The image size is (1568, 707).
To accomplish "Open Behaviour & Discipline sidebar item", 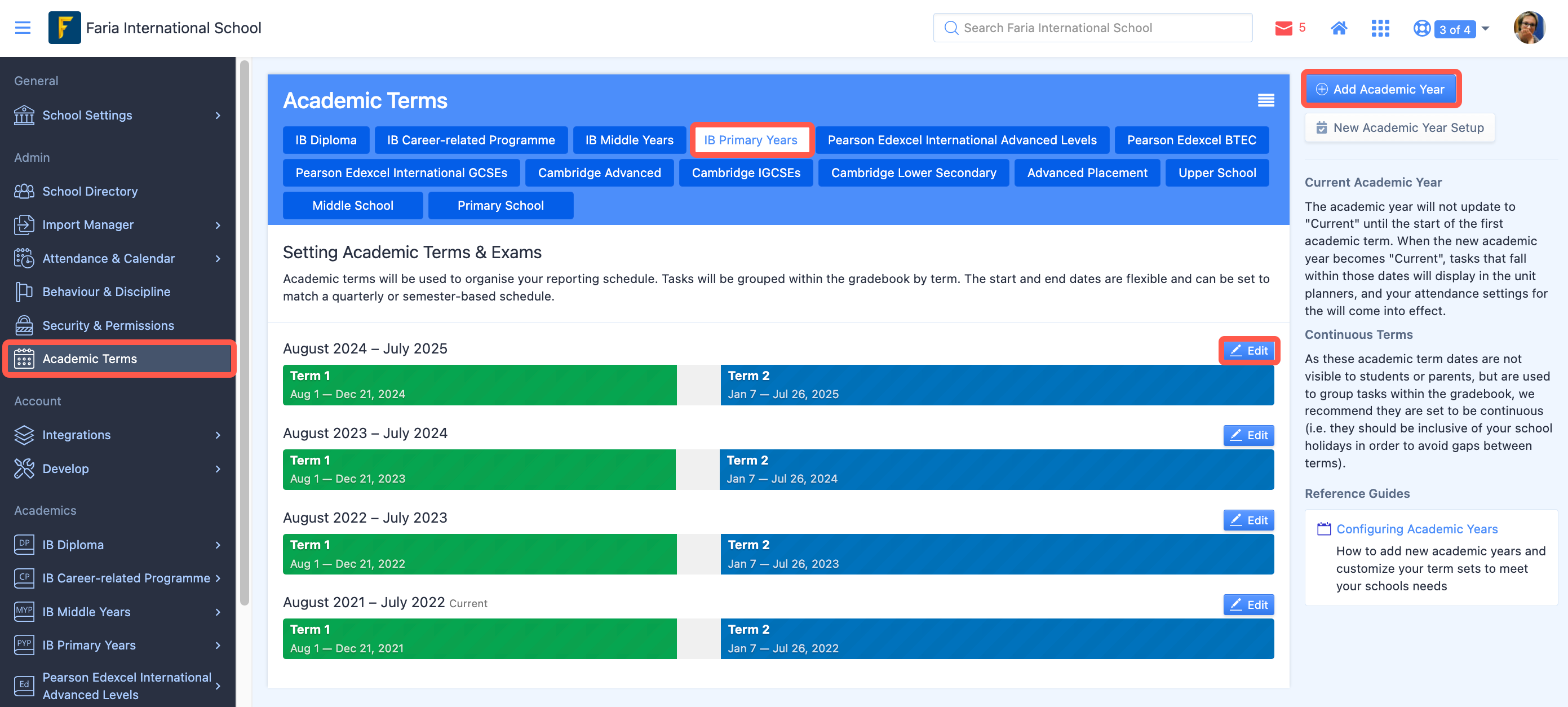I will (106, 291).
